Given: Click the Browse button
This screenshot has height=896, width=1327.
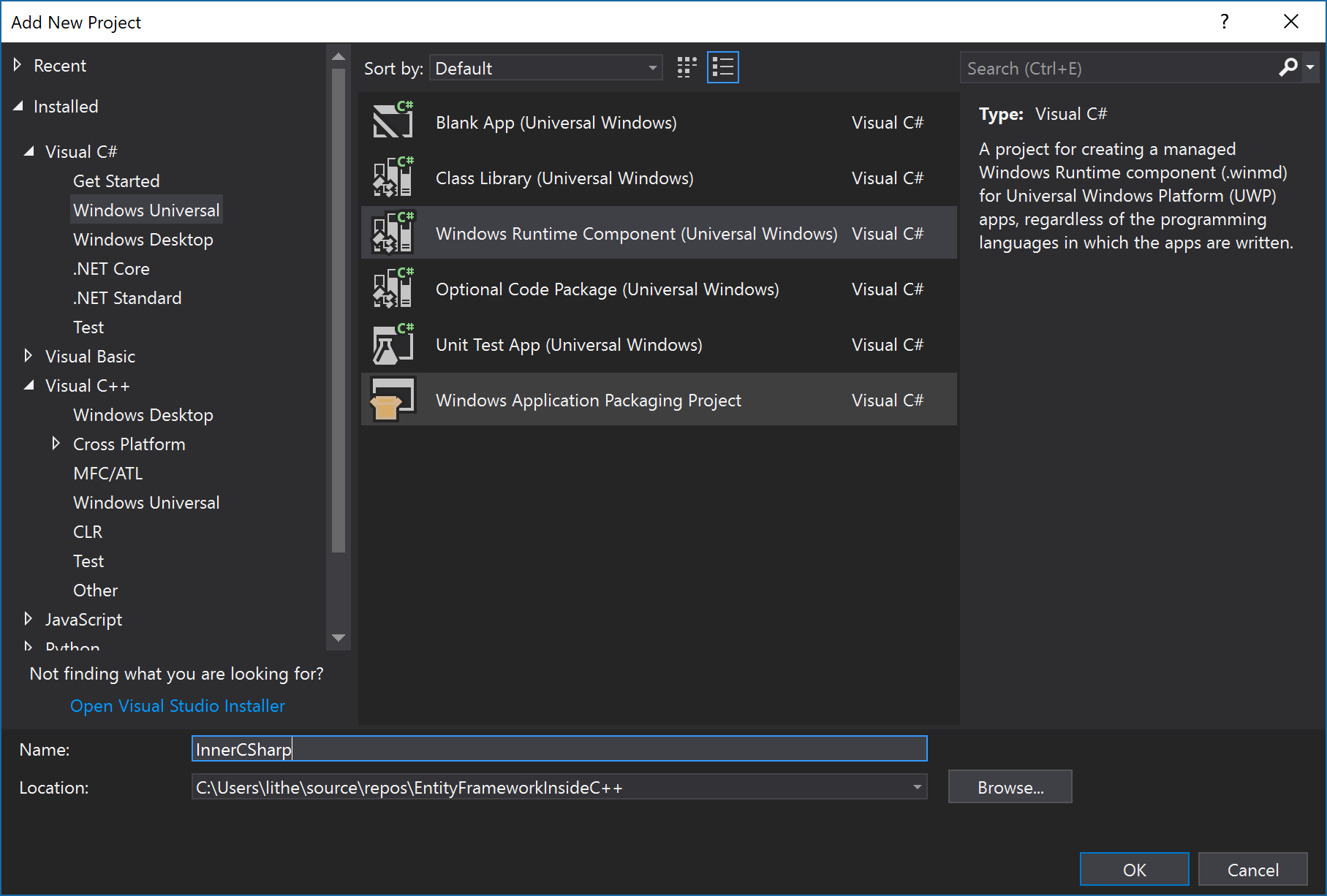Looking at the screenshot, I should pos(1010,787).
